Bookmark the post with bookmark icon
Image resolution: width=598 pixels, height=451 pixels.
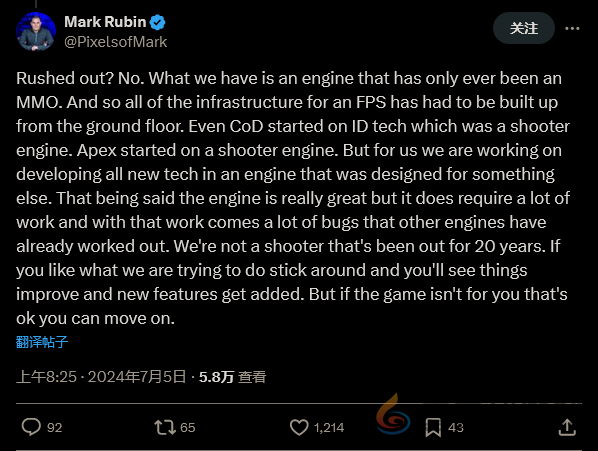click(433, 427)
